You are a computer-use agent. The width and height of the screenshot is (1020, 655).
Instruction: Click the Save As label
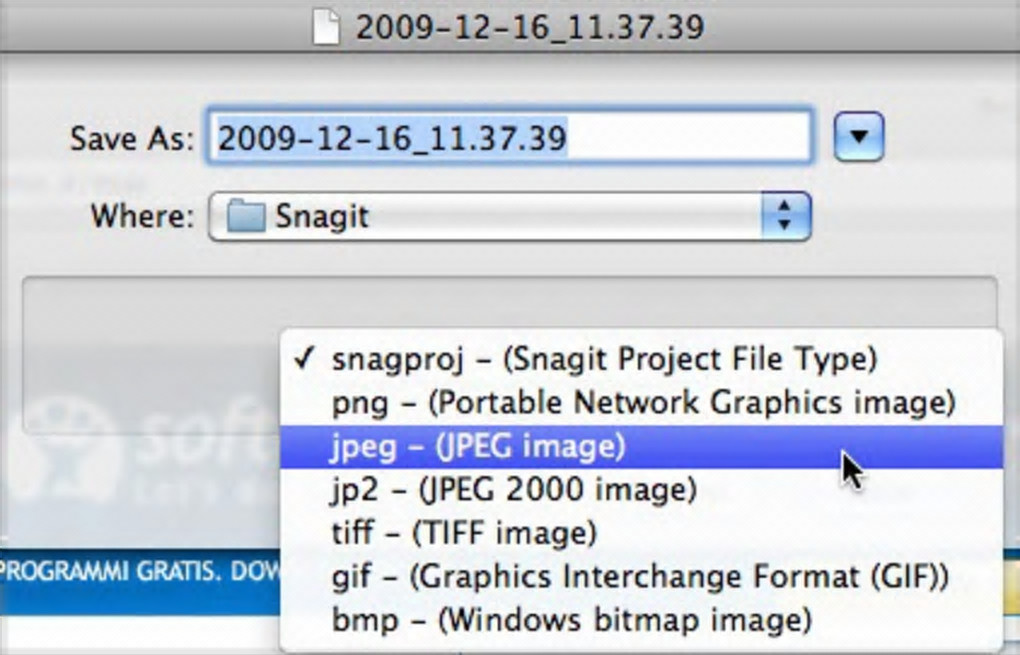[x=131, y=138]
